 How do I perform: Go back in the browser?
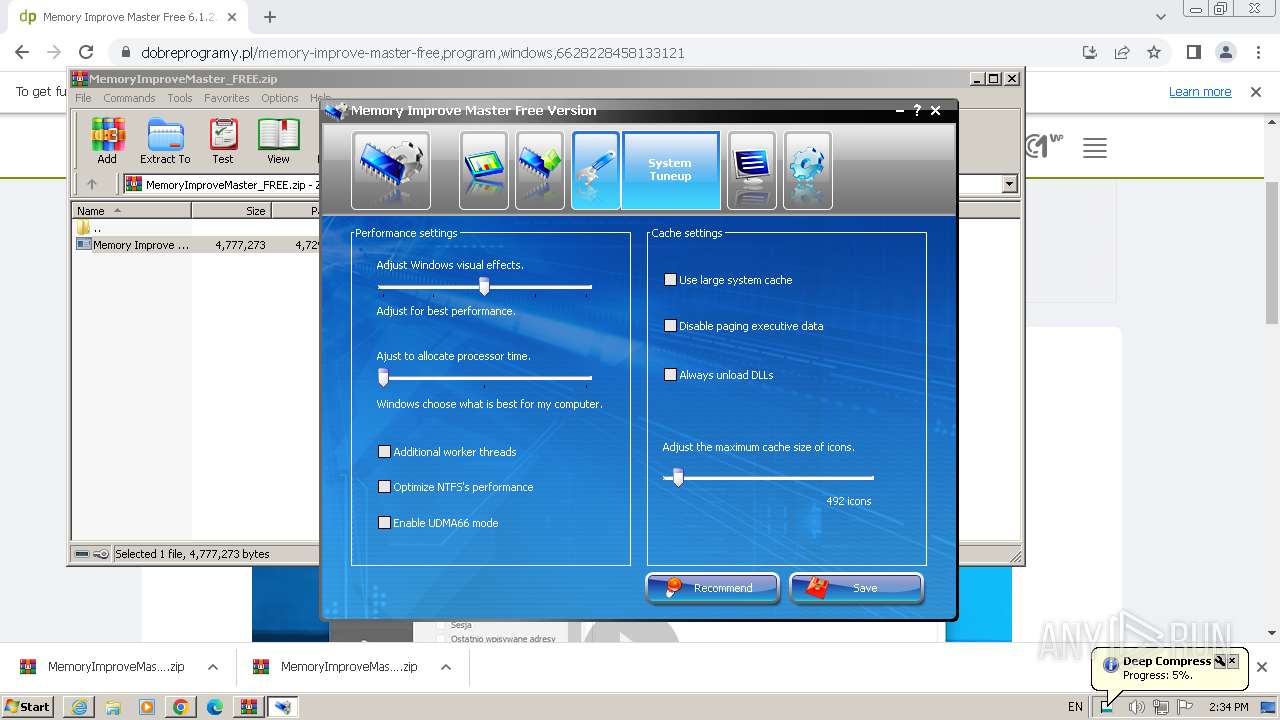tap(22, 53)
